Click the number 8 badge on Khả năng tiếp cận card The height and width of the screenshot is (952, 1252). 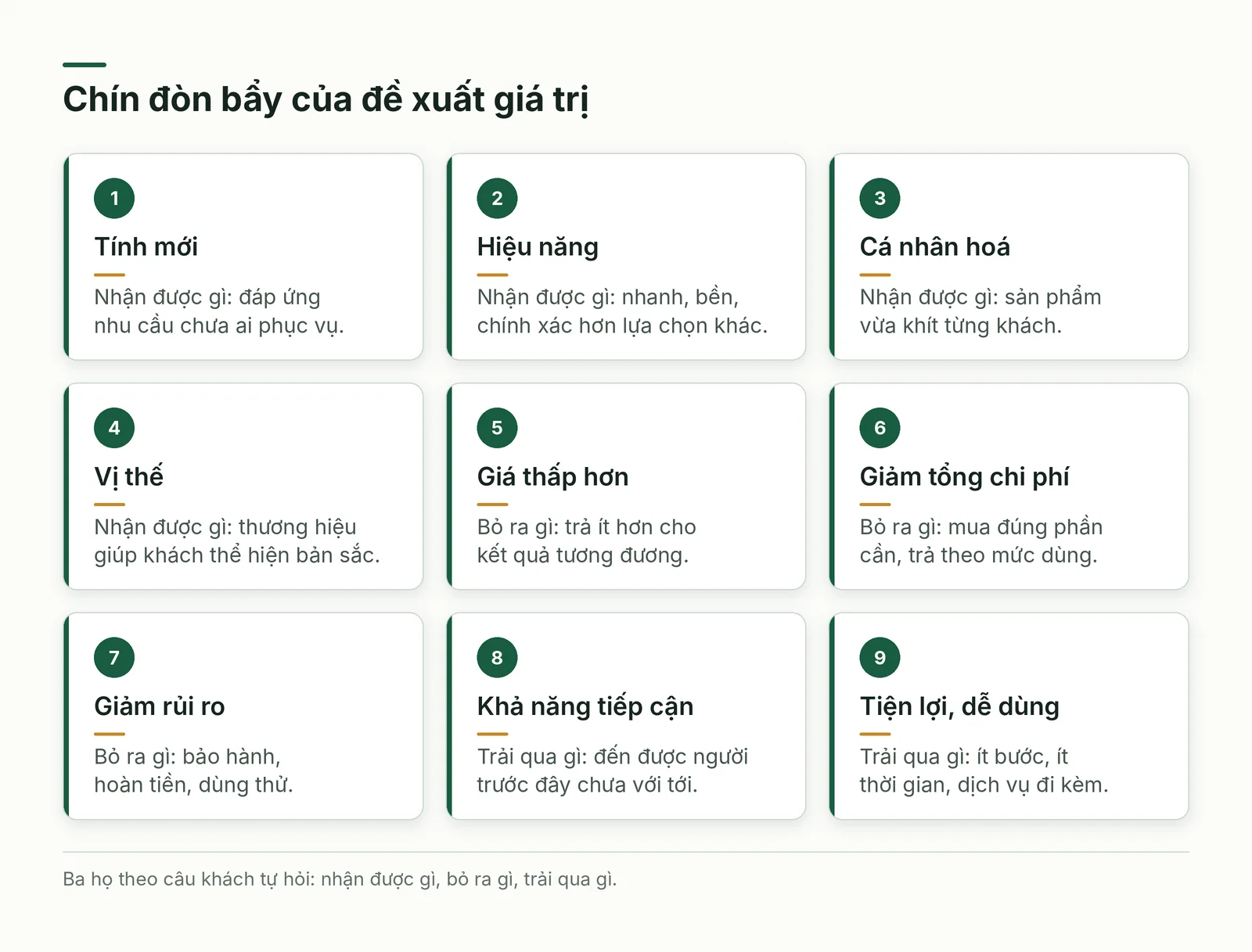[497, 658]
